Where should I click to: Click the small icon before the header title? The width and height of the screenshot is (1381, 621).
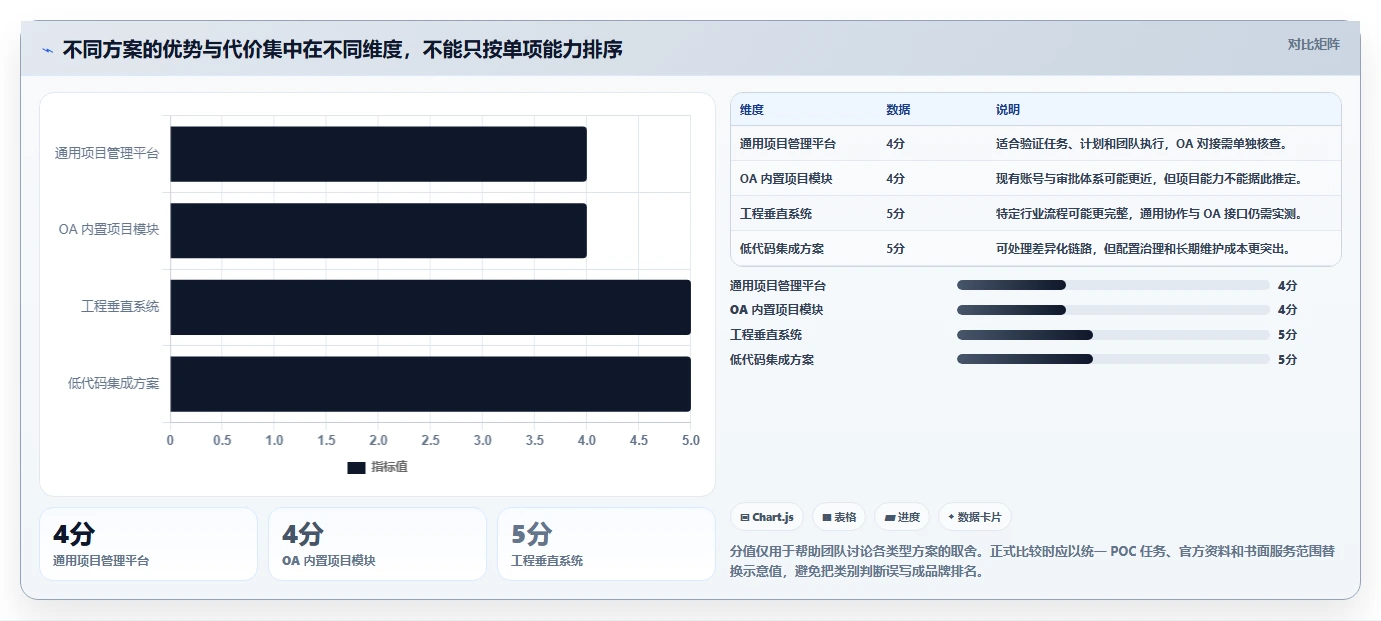tap(47, 50)
